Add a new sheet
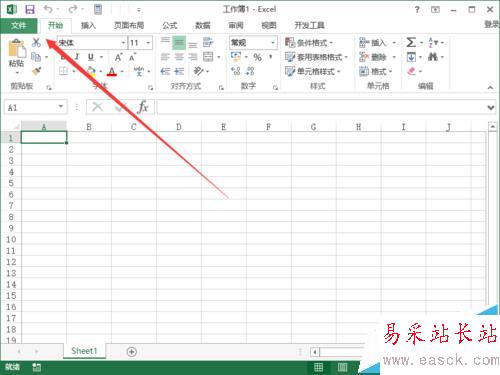This screenshot has height=375, width=500. (132, 351)
